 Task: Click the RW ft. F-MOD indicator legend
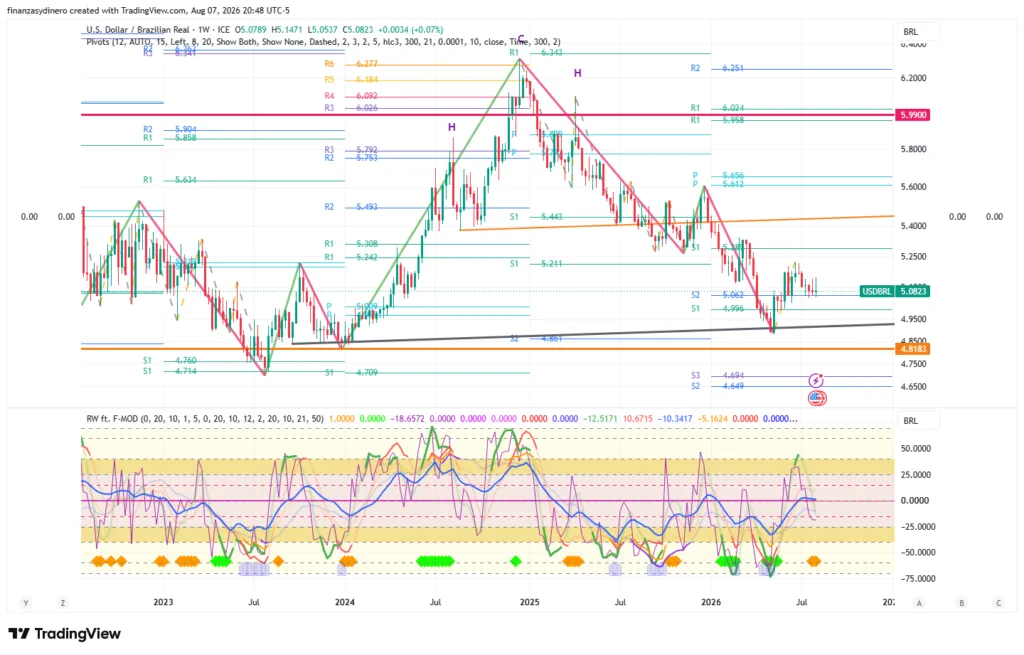[205, 419]
